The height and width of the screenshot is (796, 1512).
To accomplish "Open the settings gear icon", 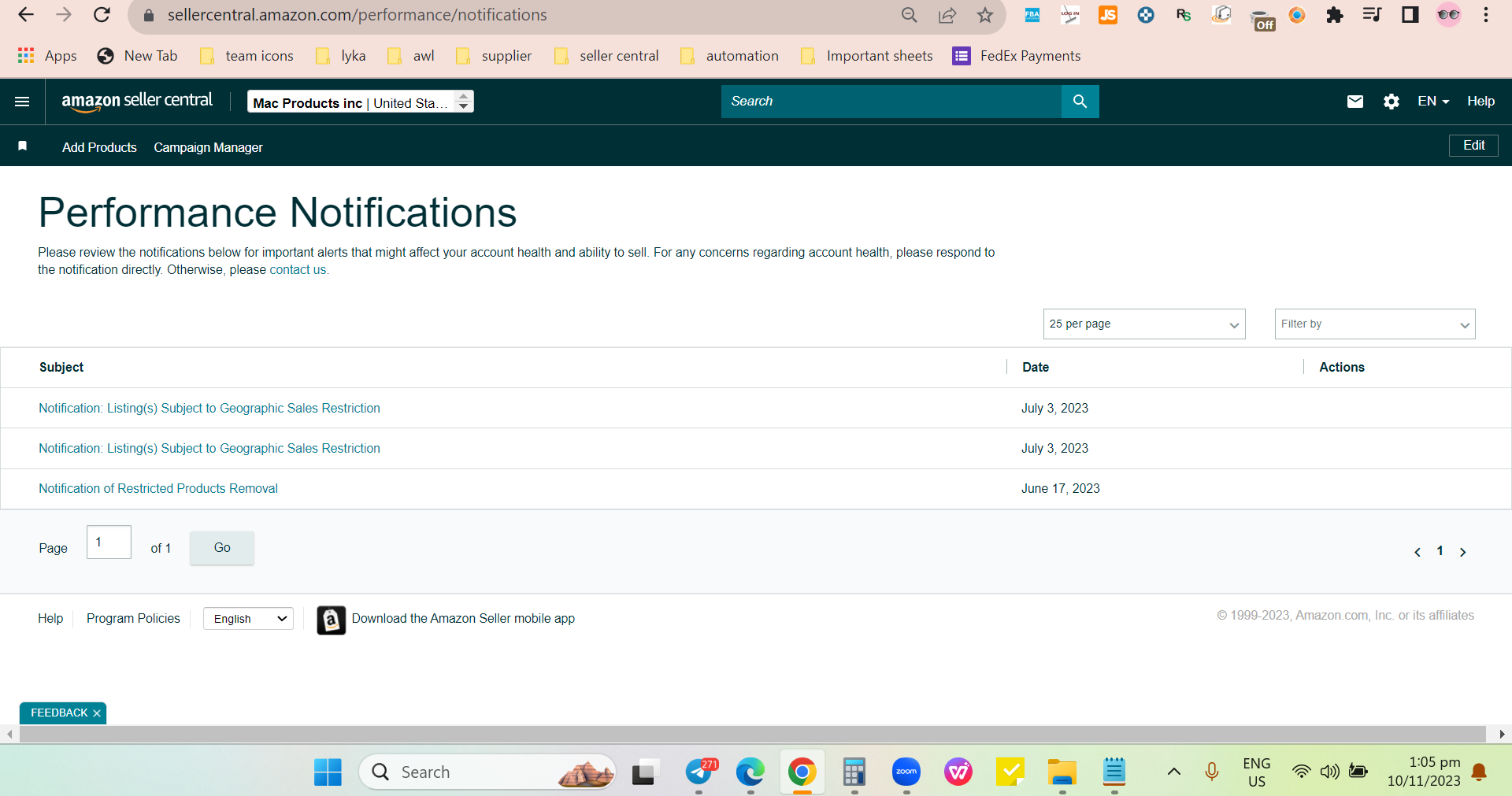I will click(1391, 102).
